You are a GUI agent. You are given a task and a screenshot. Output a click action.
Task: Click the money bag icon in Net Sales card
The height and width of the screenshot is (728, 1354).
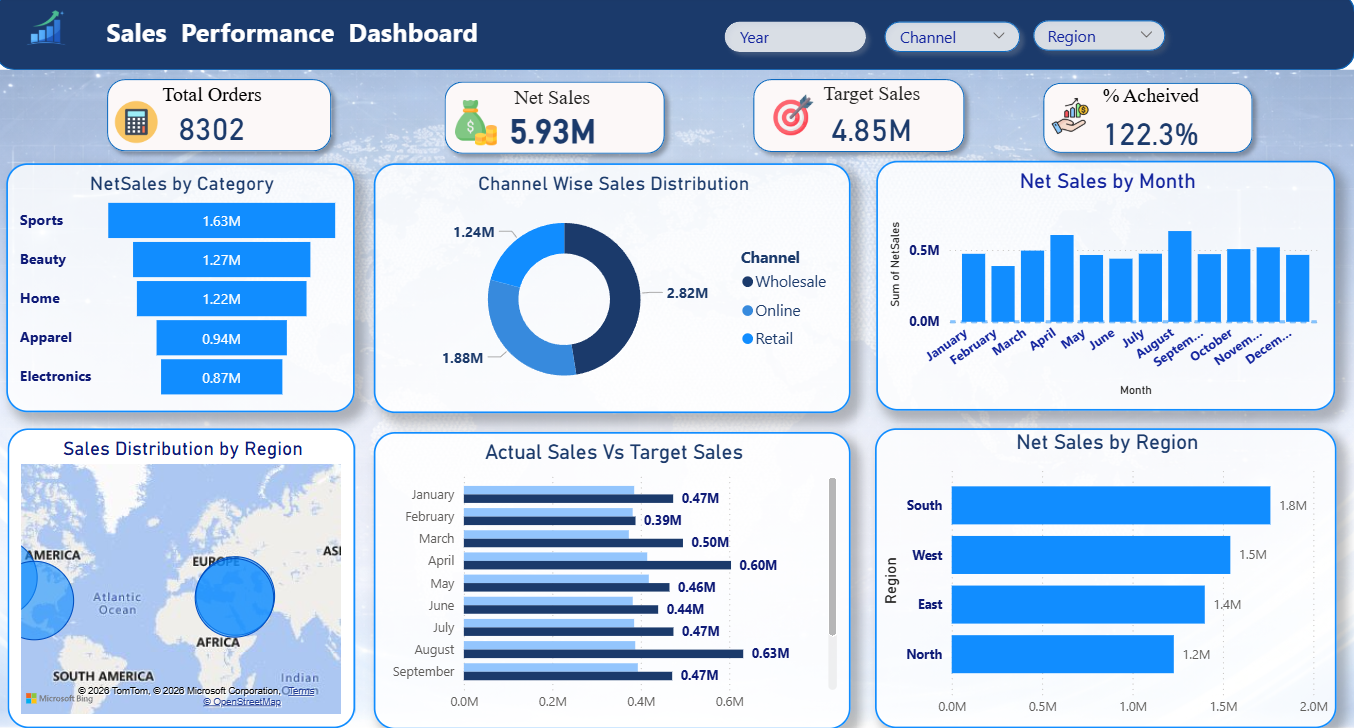475,122
